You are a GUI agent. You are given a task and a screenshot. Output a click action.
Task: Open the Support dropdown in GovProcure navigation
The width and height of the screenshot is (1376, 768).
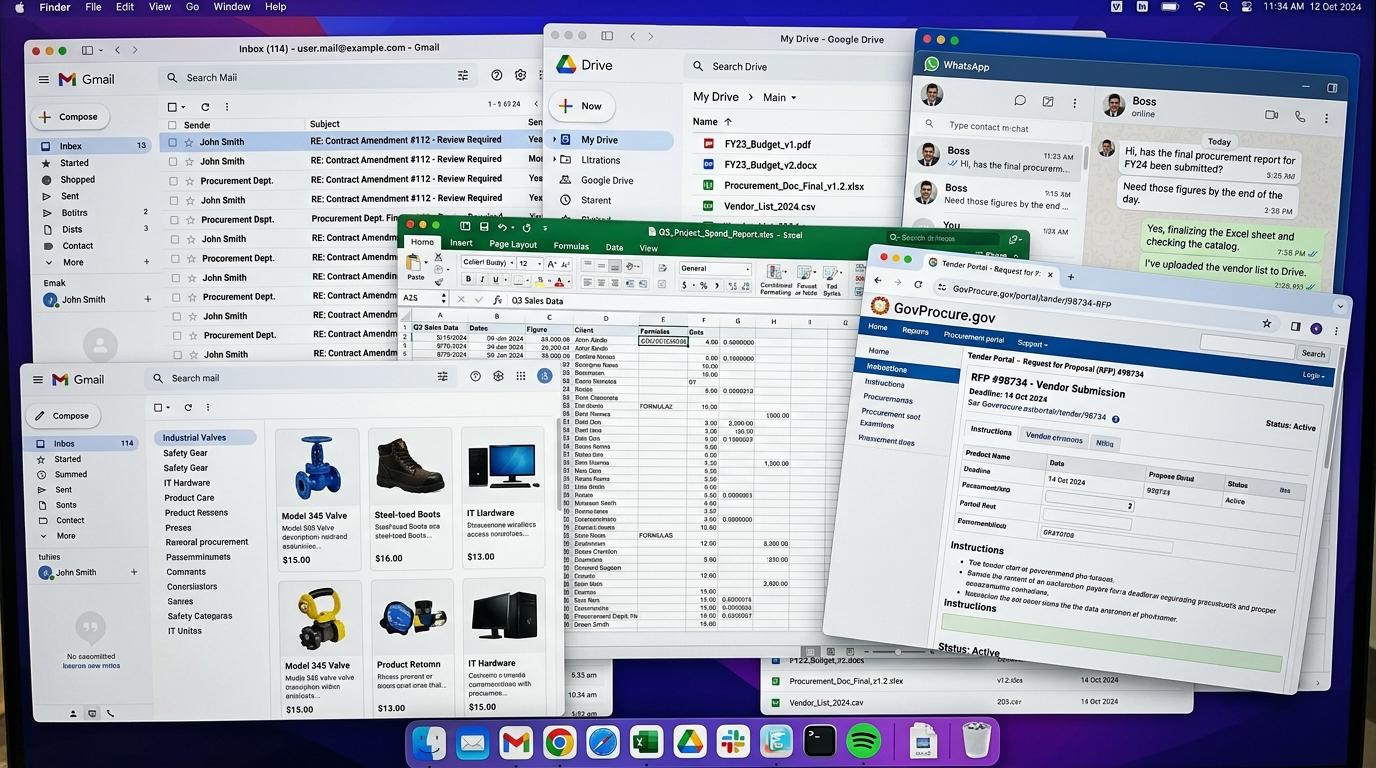pyautogui.click(x=1031, y=343)
